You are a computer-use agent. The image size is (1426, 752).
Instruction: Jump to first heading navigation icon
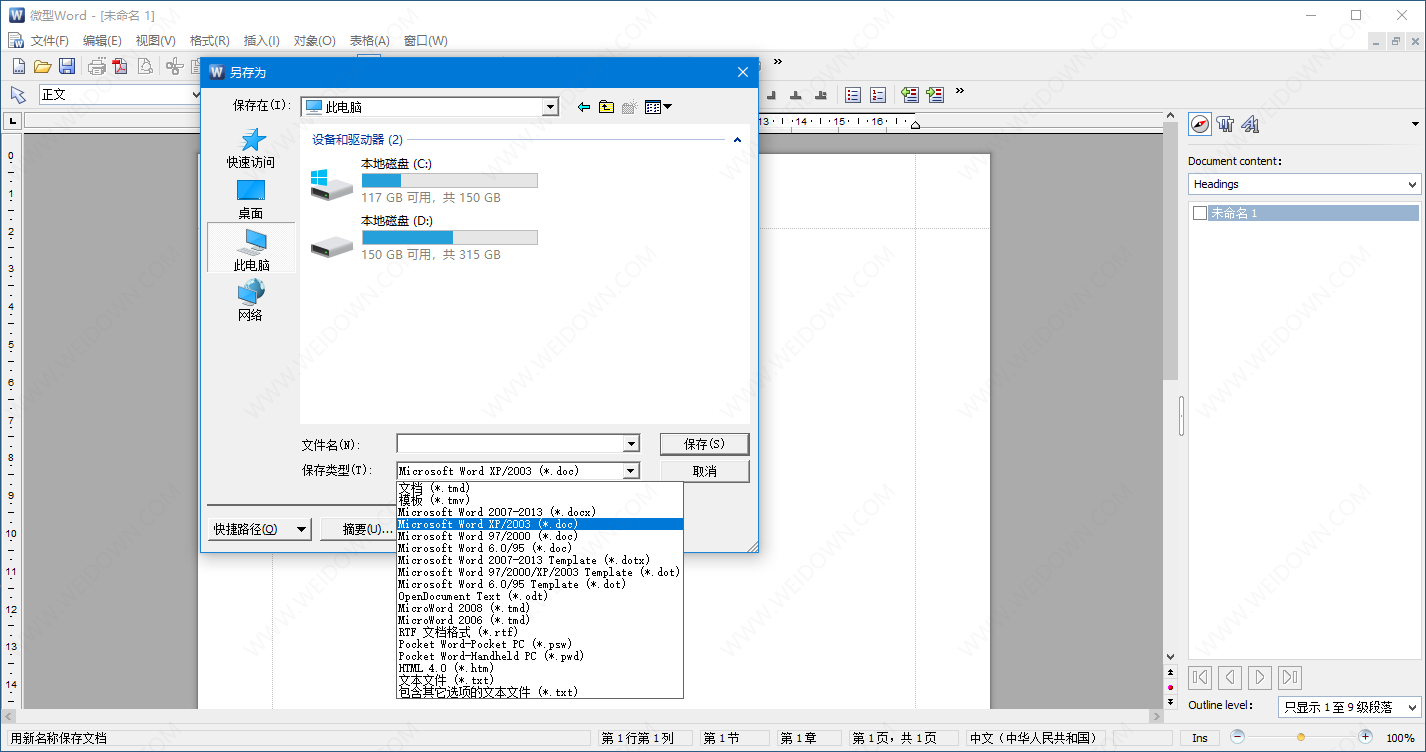point(1200,677)
